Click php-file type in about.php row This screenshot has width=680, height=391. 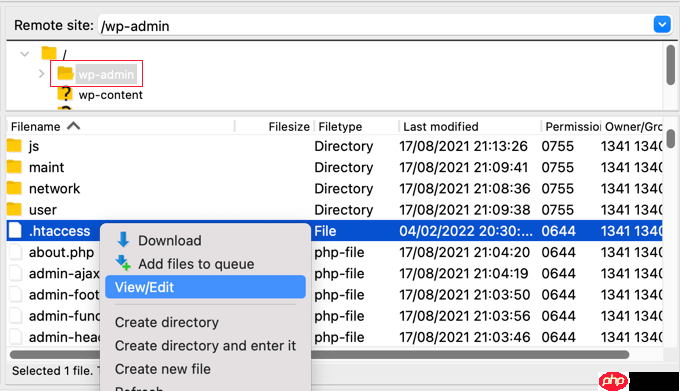(339, 252)
